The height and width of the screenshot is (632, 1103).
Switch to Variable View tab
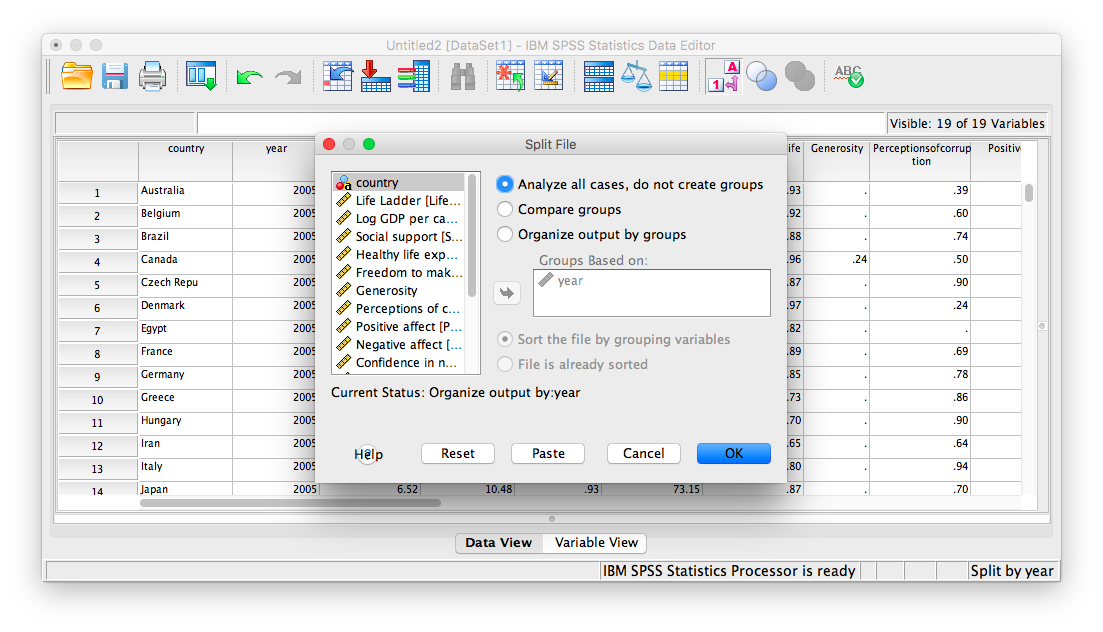tap(596, 543)
